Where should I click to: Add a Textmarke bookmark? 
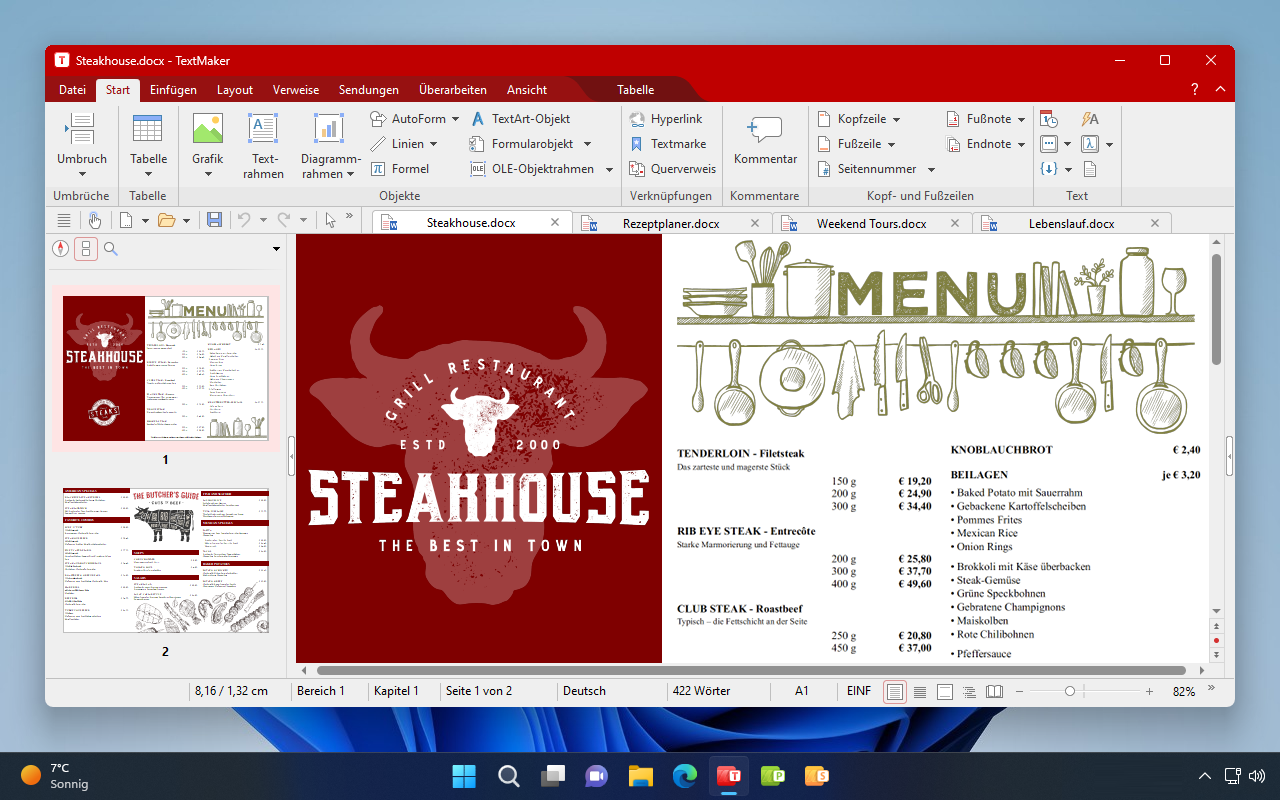(x=668, y=144)
